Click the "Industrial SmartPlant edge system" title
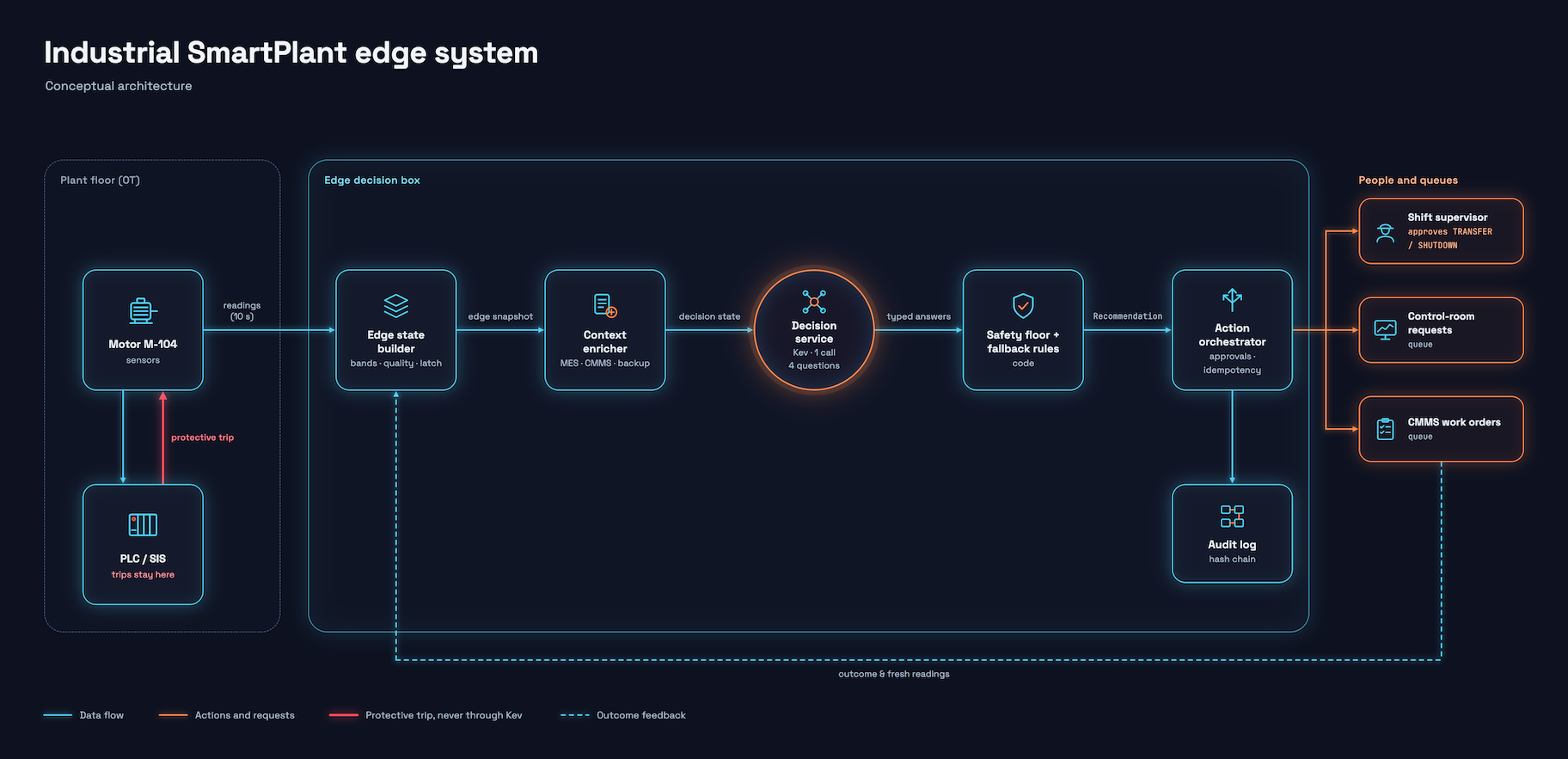The width and height of the screenshot is (1568, 759). coord(291,52)
